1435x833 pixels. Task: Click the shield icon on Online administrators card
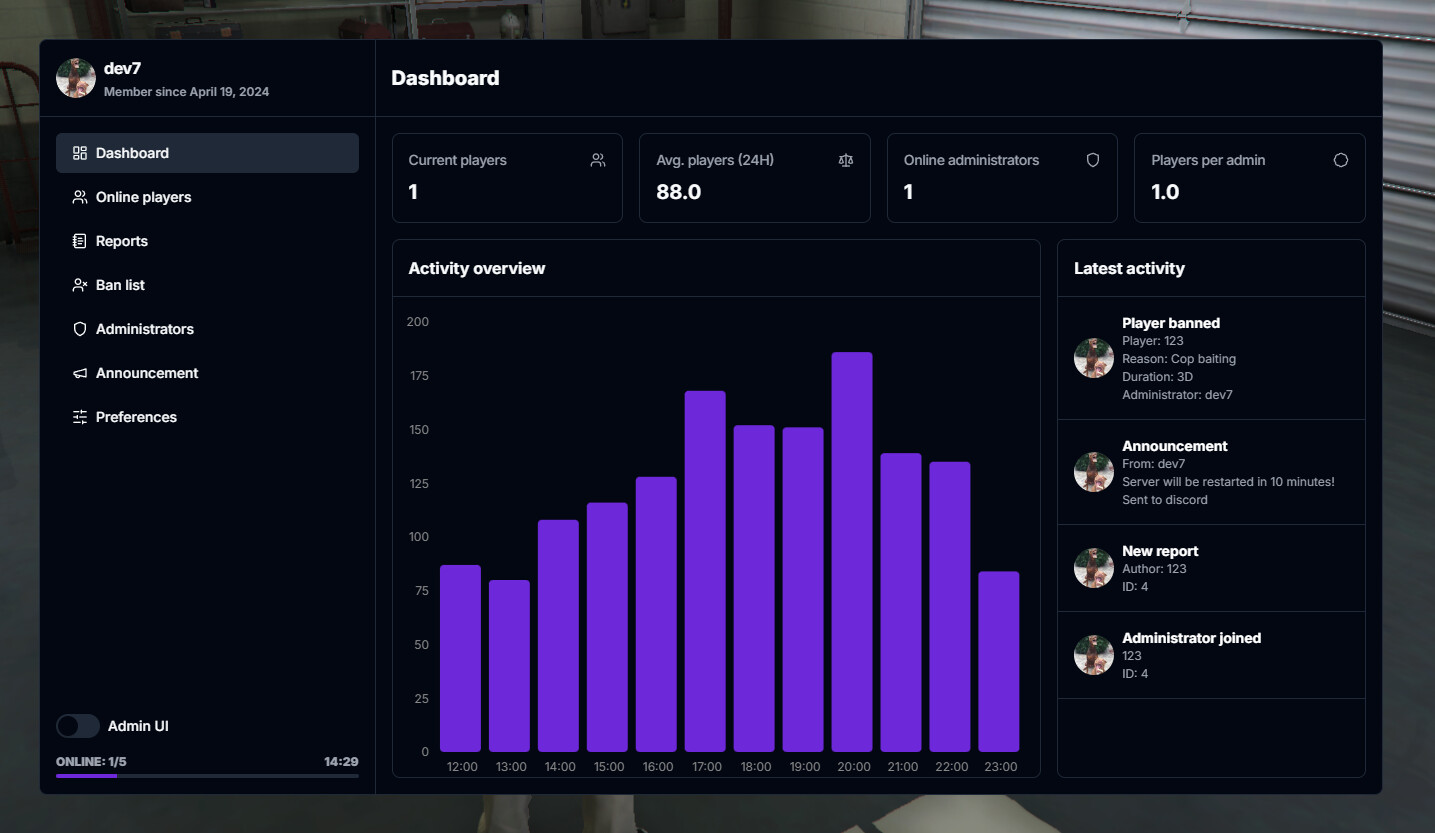[1092, 159]
